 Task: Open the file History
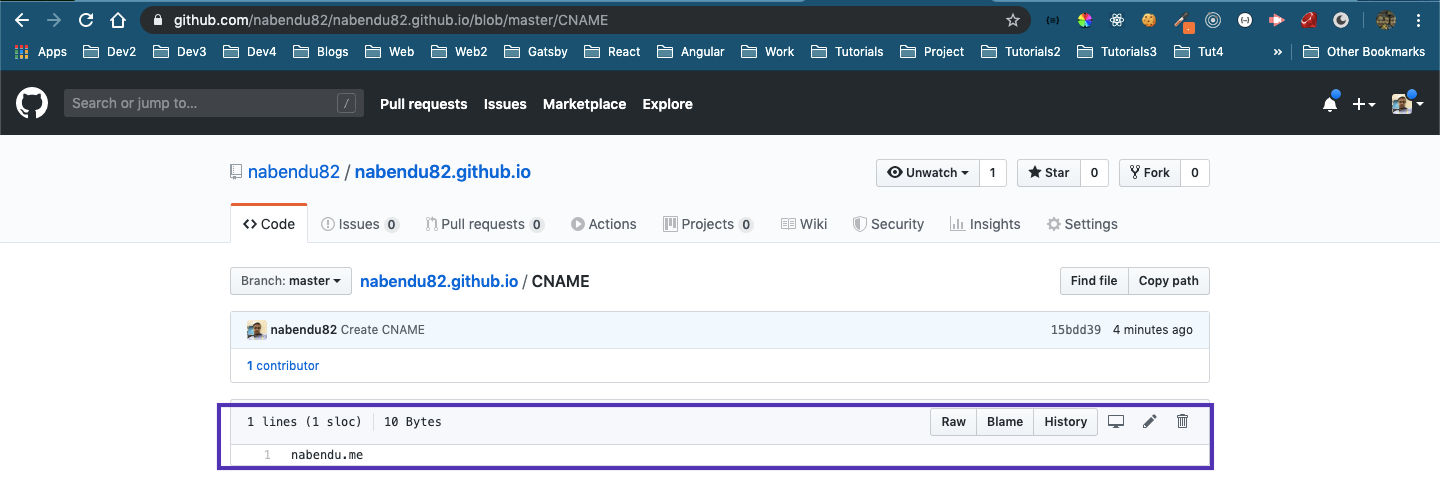pos(1066,422)
